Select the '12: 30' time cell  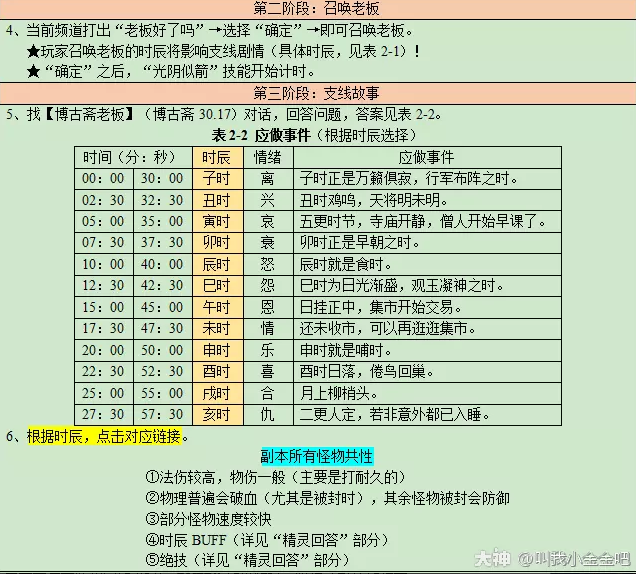(x=103, y=286)
